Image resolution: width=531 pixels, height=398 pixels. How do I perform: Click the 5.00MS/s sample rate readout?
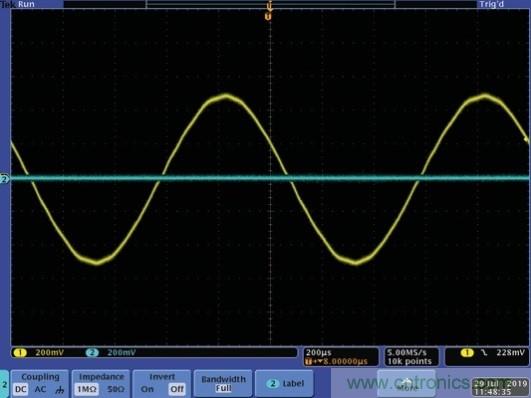(x=407, y=353)
